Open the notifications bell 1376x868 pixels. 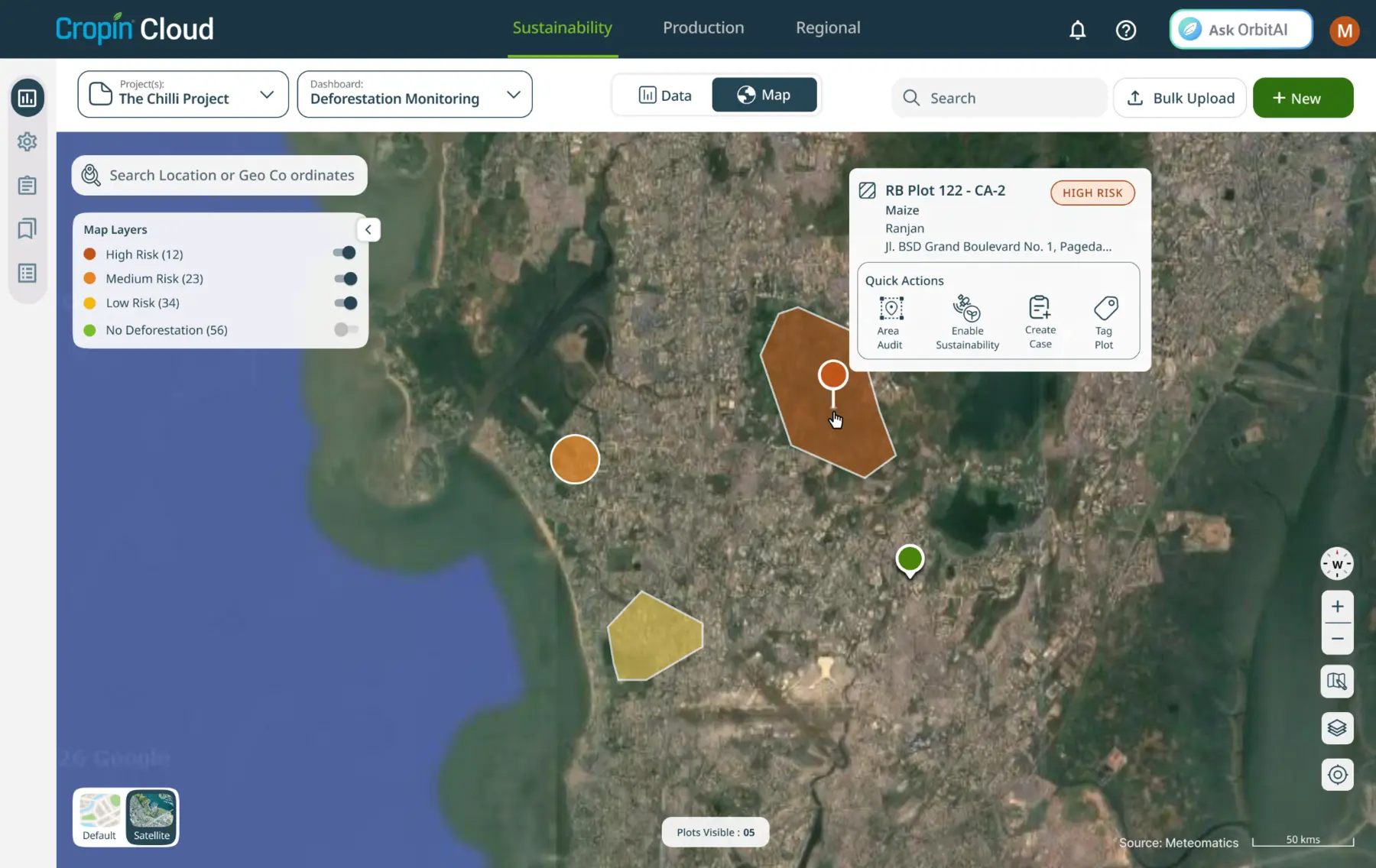(1077, 30)
